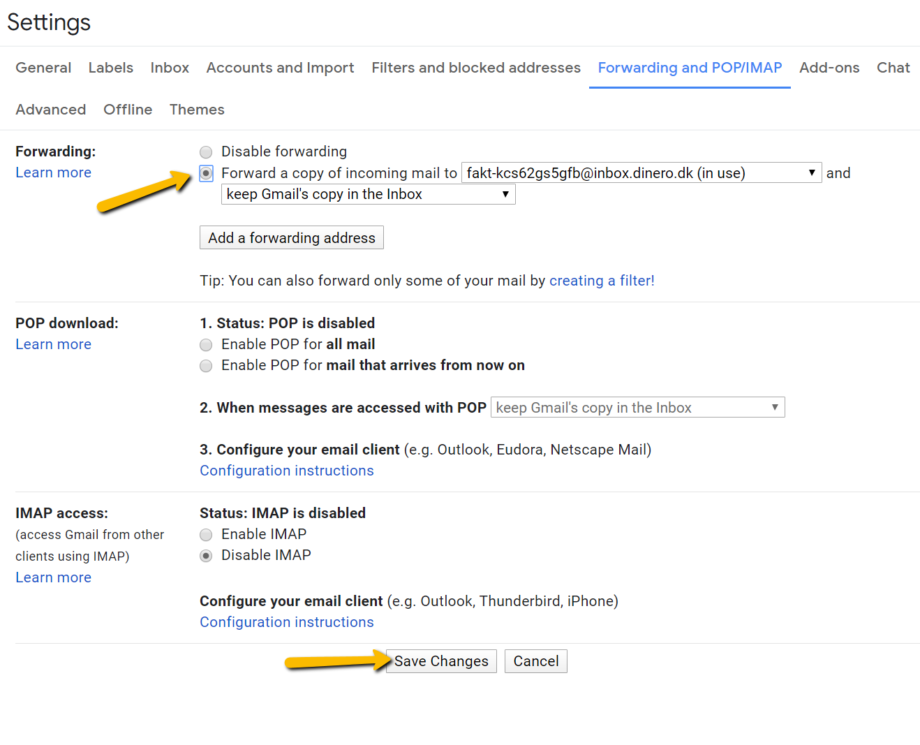Expand the keep Gmail's copy forwarding dropdown
Viewport: 920px width, 745px height.
pyautogui.click(x=367, y=195)
